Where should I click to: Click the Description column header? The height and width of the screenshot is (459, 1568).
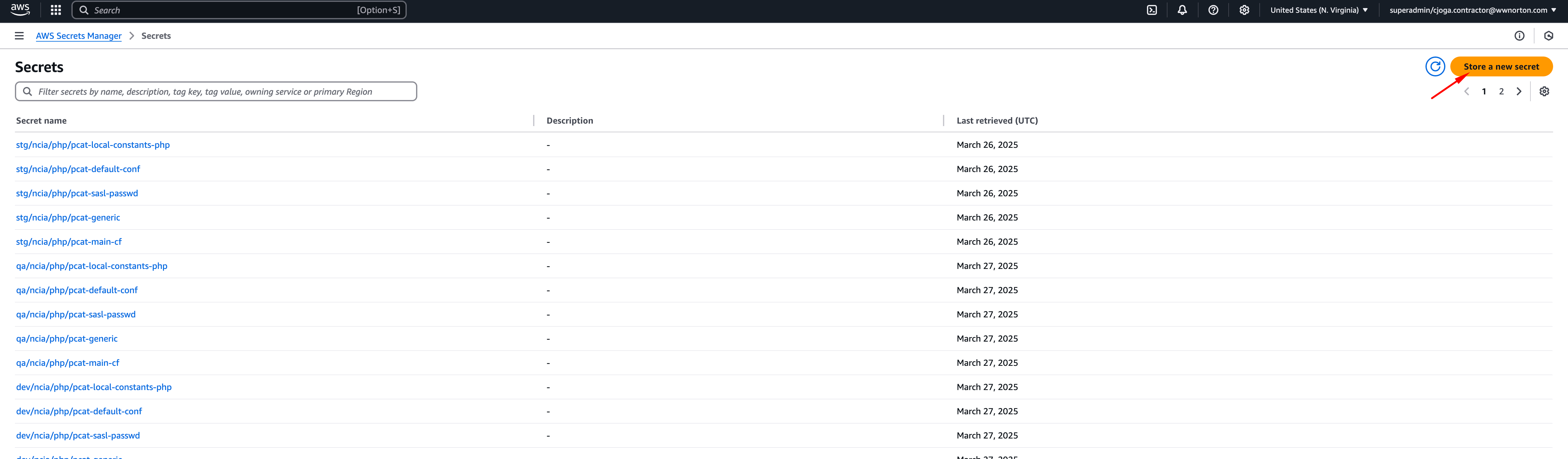click(570, 120)
